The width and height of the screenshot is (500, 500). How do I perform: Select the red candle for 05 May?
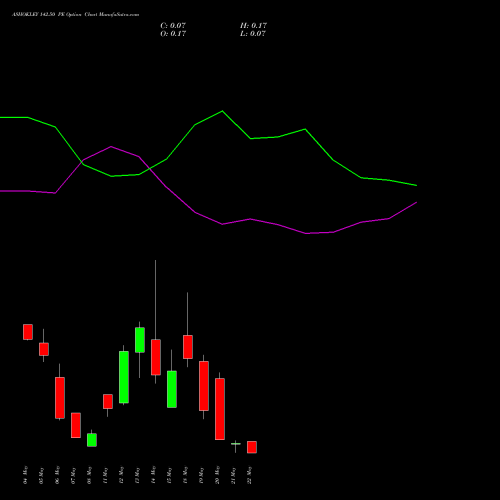tap(44, 349)
